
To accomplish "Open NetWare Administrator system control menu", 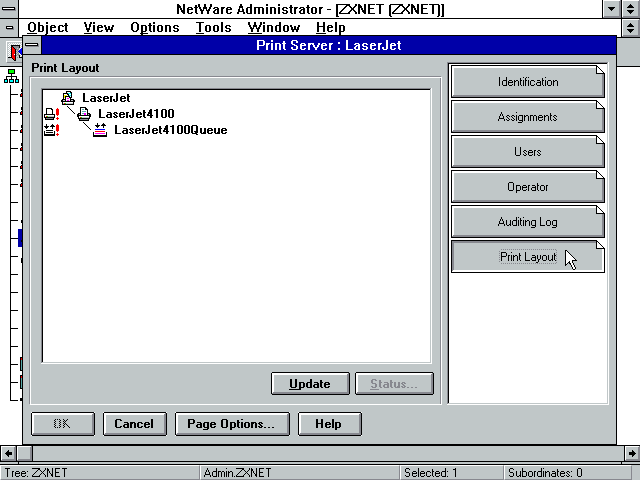I will [x=9, y=9].
